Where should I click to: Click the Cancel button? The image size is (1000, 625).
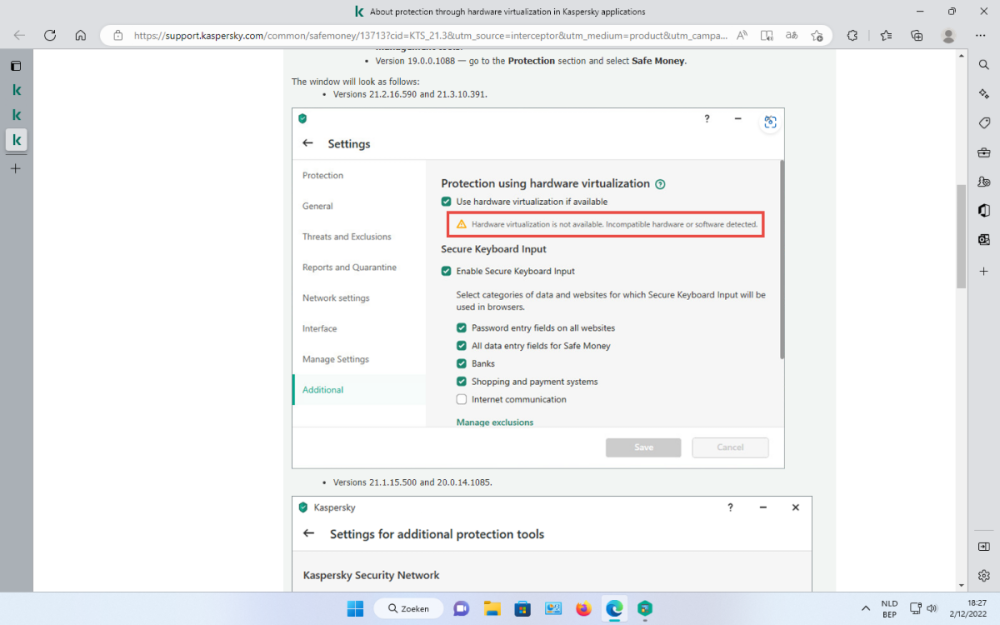[730, 447]
